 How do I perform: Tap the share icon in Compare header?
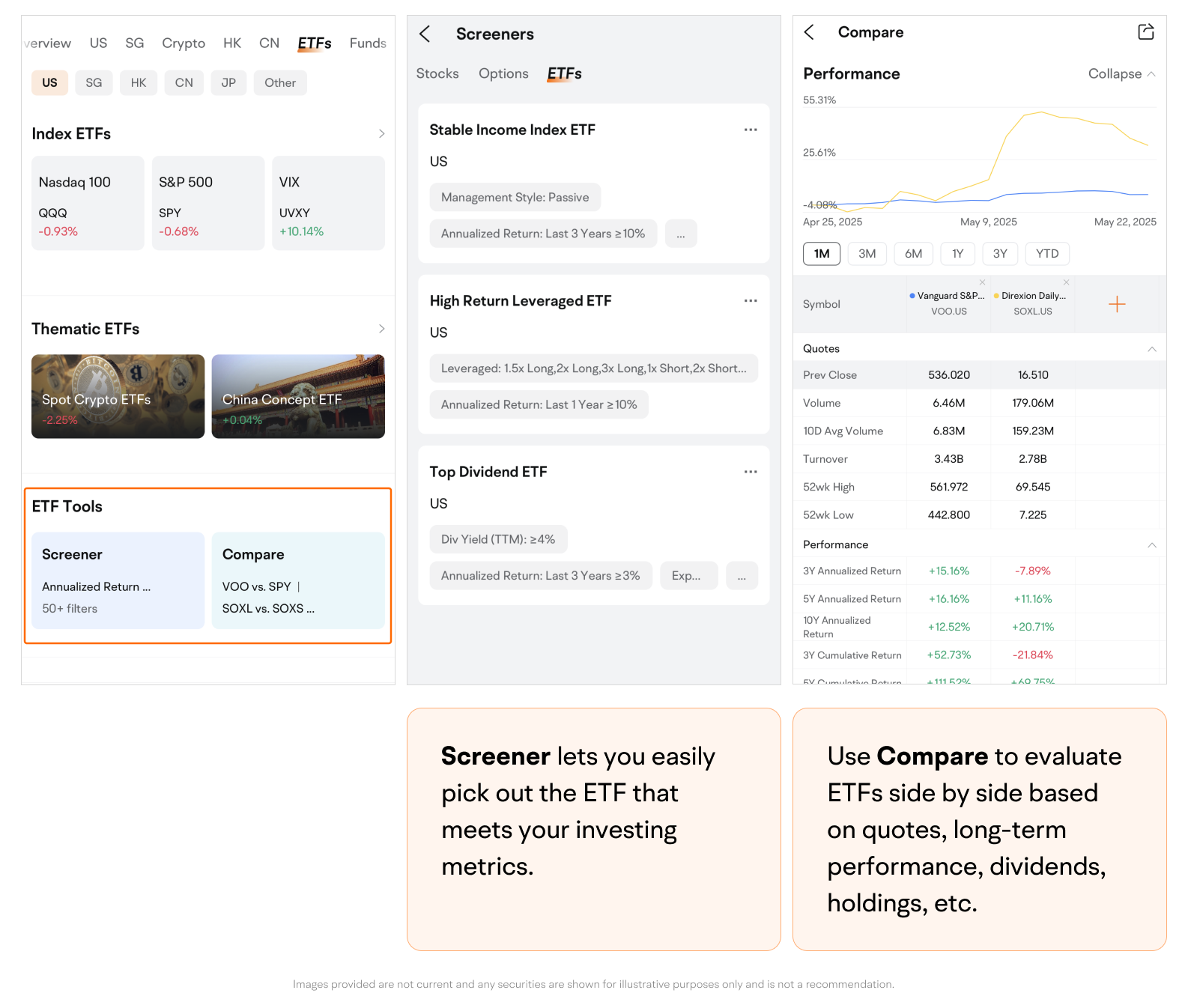point(1145,32)
